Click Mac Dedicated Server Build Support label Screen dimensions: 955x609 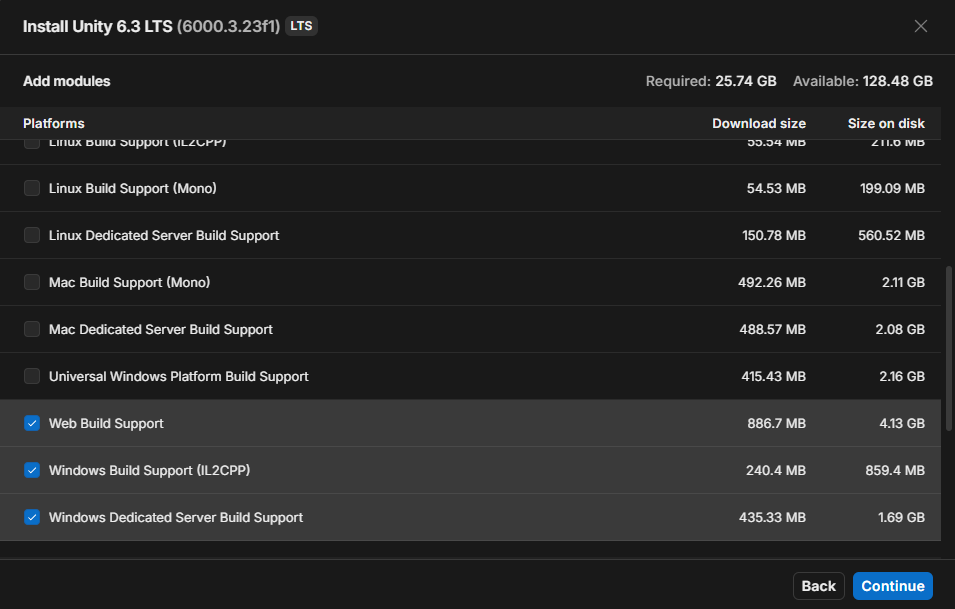pos(161,329)
